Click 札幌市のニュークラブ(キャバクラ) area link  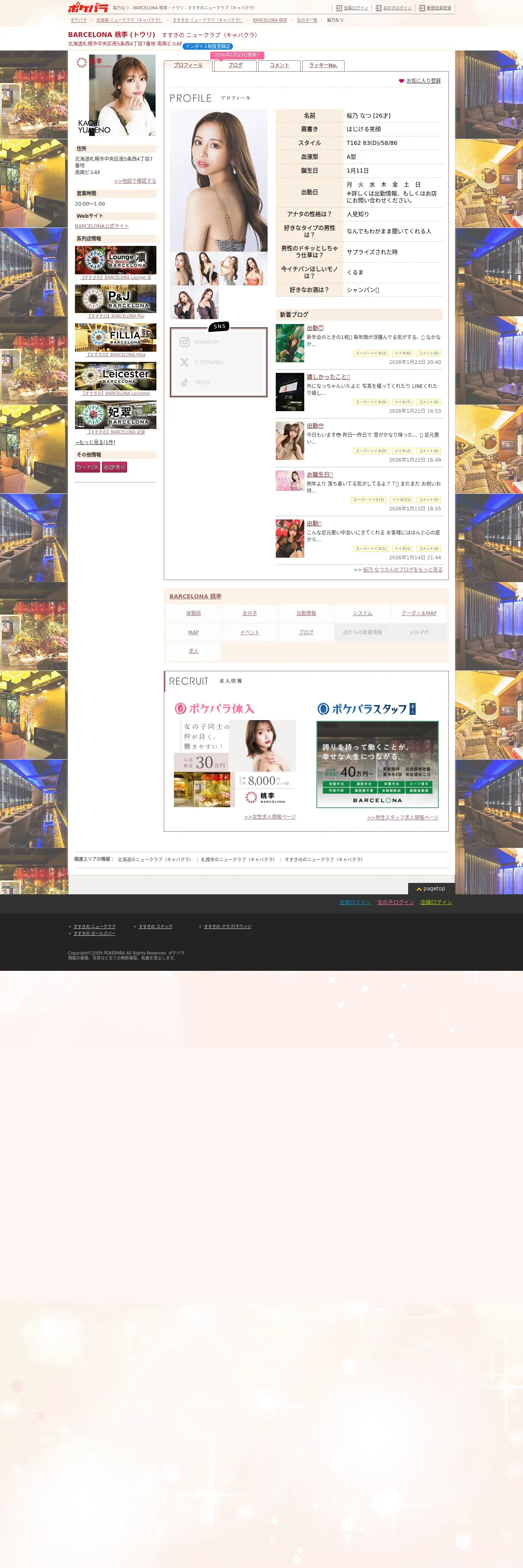click(238, 860)
